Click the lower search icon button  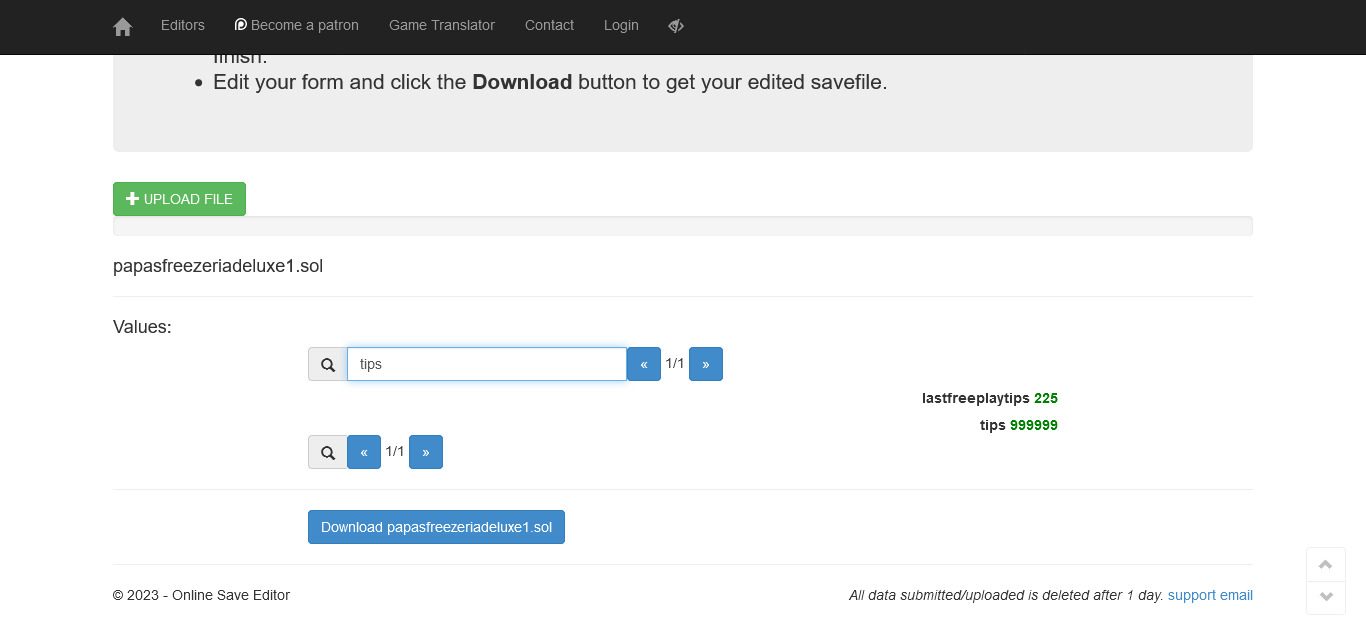(328, 452)
